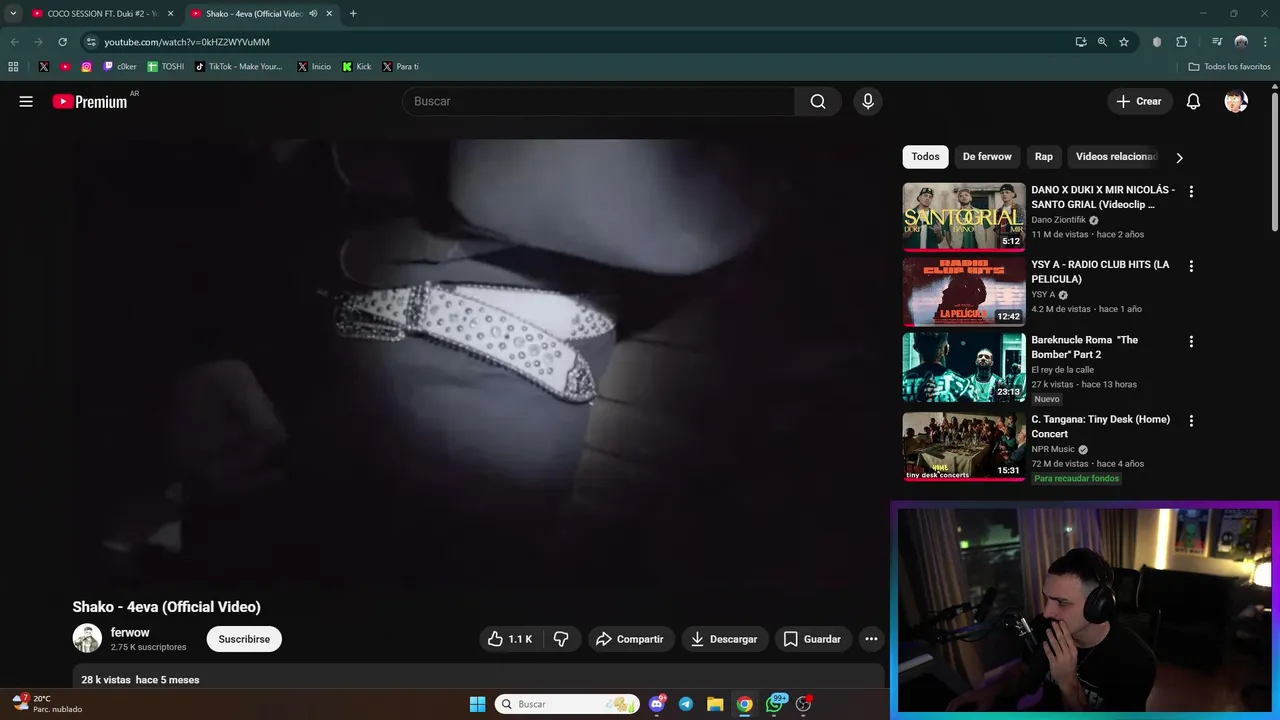1280x720 pixels.
Task: Reload the page in Chrome
Action: [x=62, y=42]
